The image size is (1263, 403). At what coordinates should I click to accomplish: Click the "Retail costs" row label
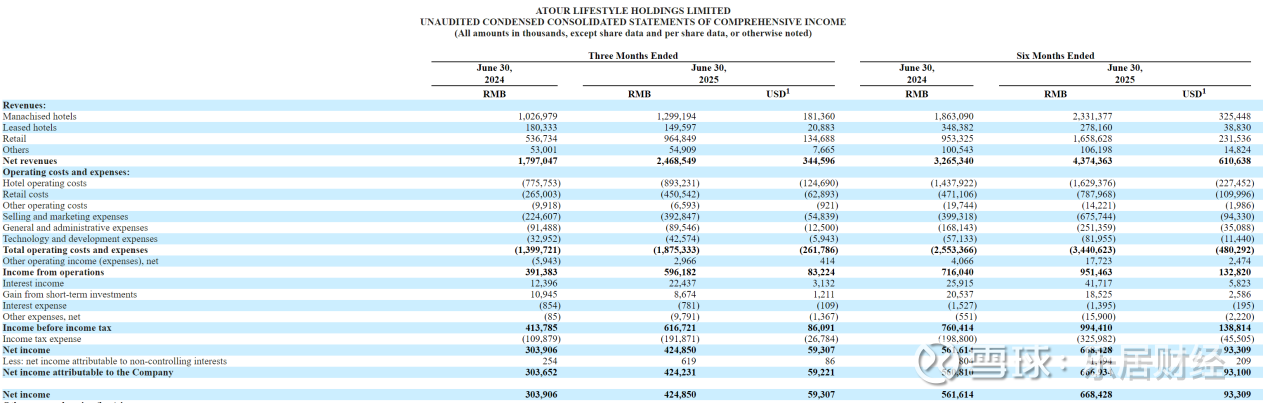[x=27, y=194]
